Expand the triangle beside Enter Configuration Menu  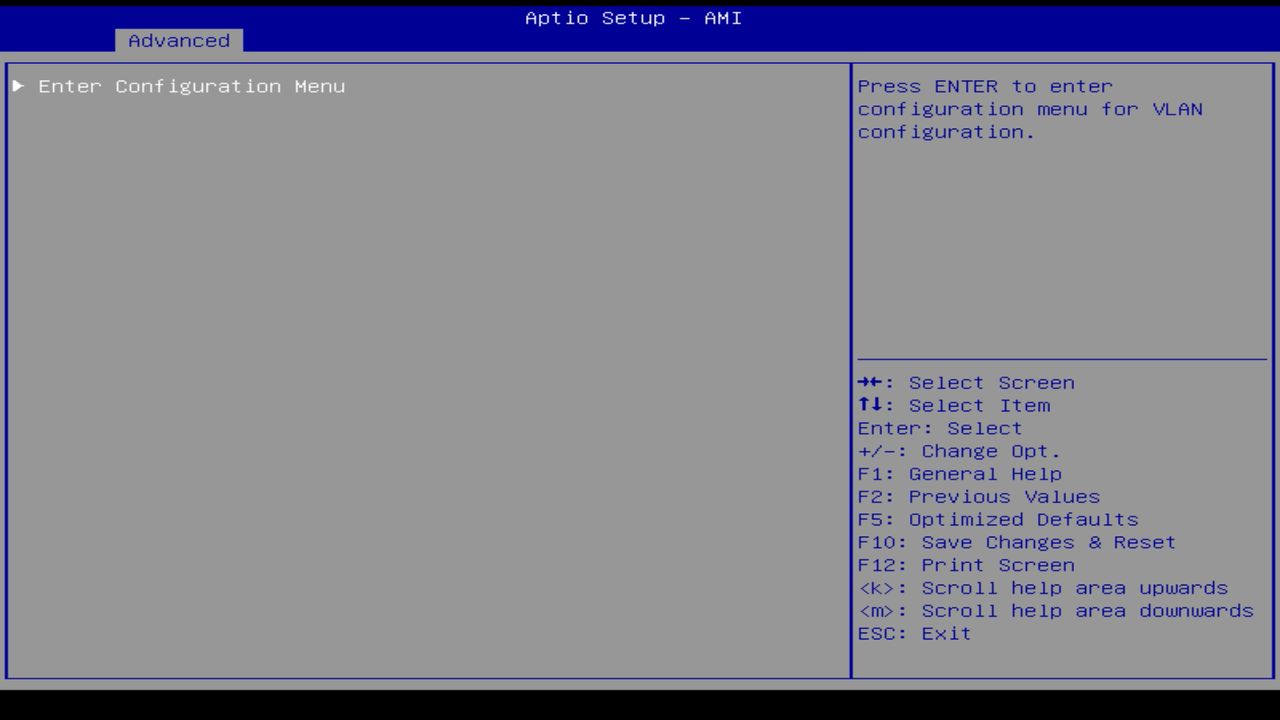click(x=17, y=86)
